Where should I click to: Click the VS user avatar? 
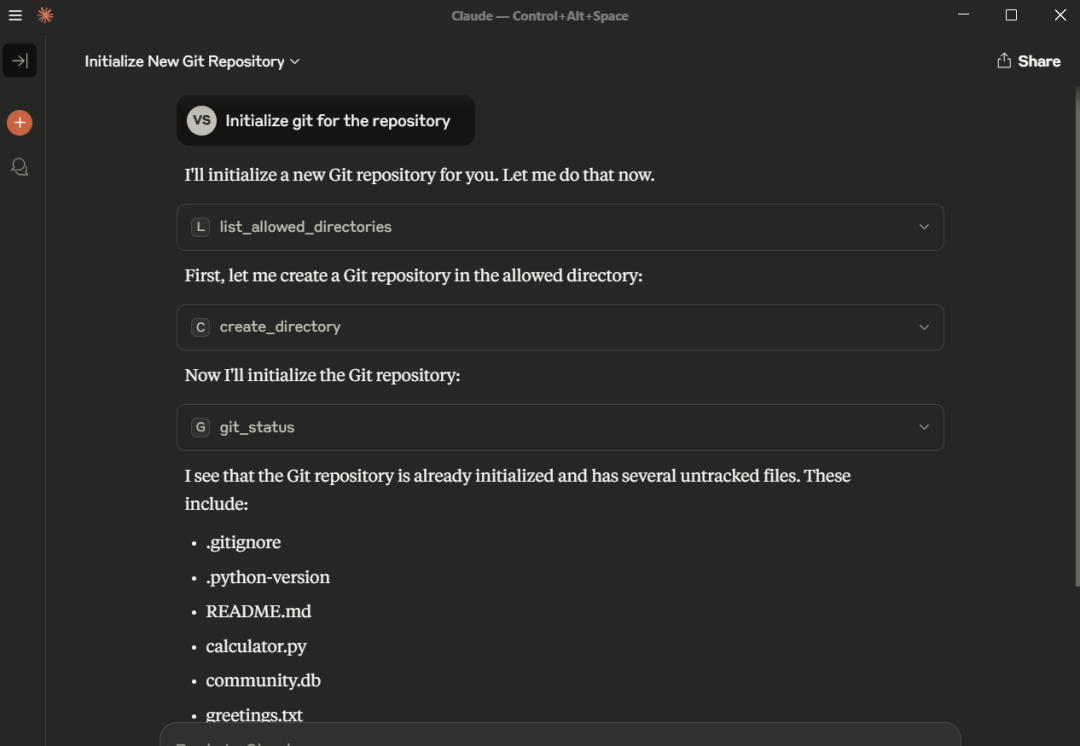point(202,121)
